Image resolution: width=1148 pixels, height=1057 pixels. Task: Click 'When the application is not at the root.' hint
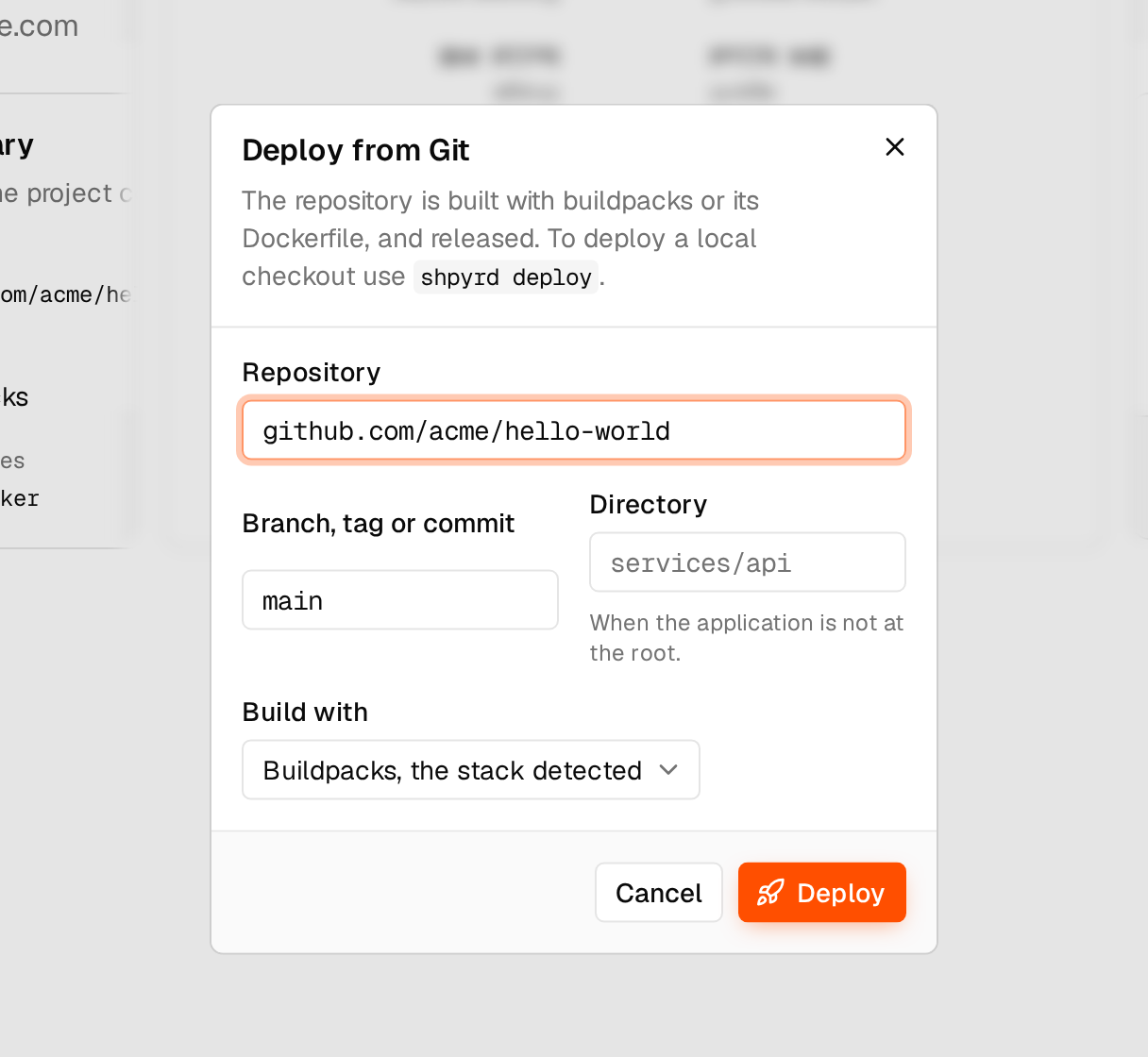[747, 637]
